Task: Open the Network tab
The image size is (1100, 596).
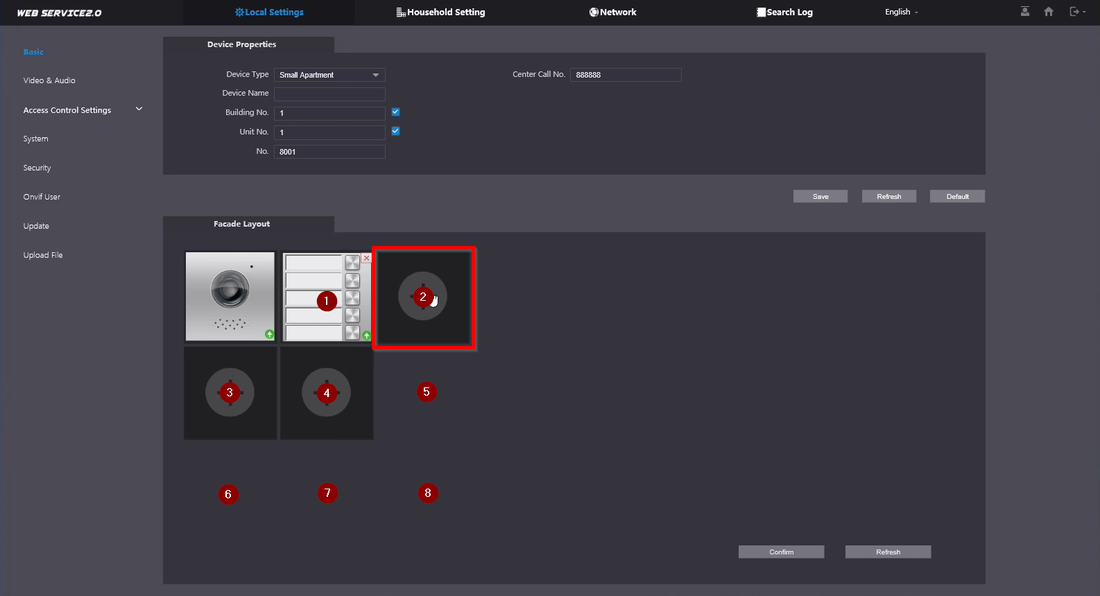Action: 612,12
